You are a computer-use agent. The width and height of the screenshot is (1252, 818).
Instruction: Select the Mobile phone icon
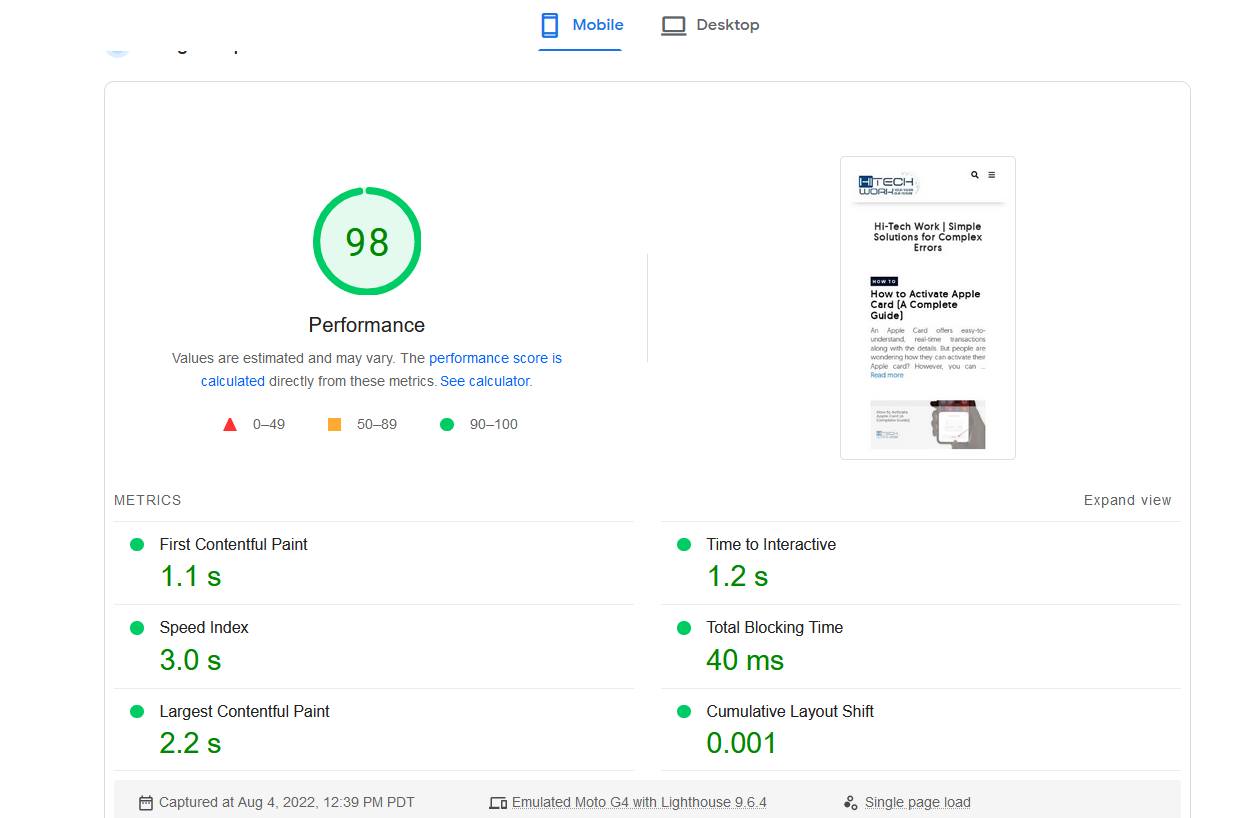point(548,24)
